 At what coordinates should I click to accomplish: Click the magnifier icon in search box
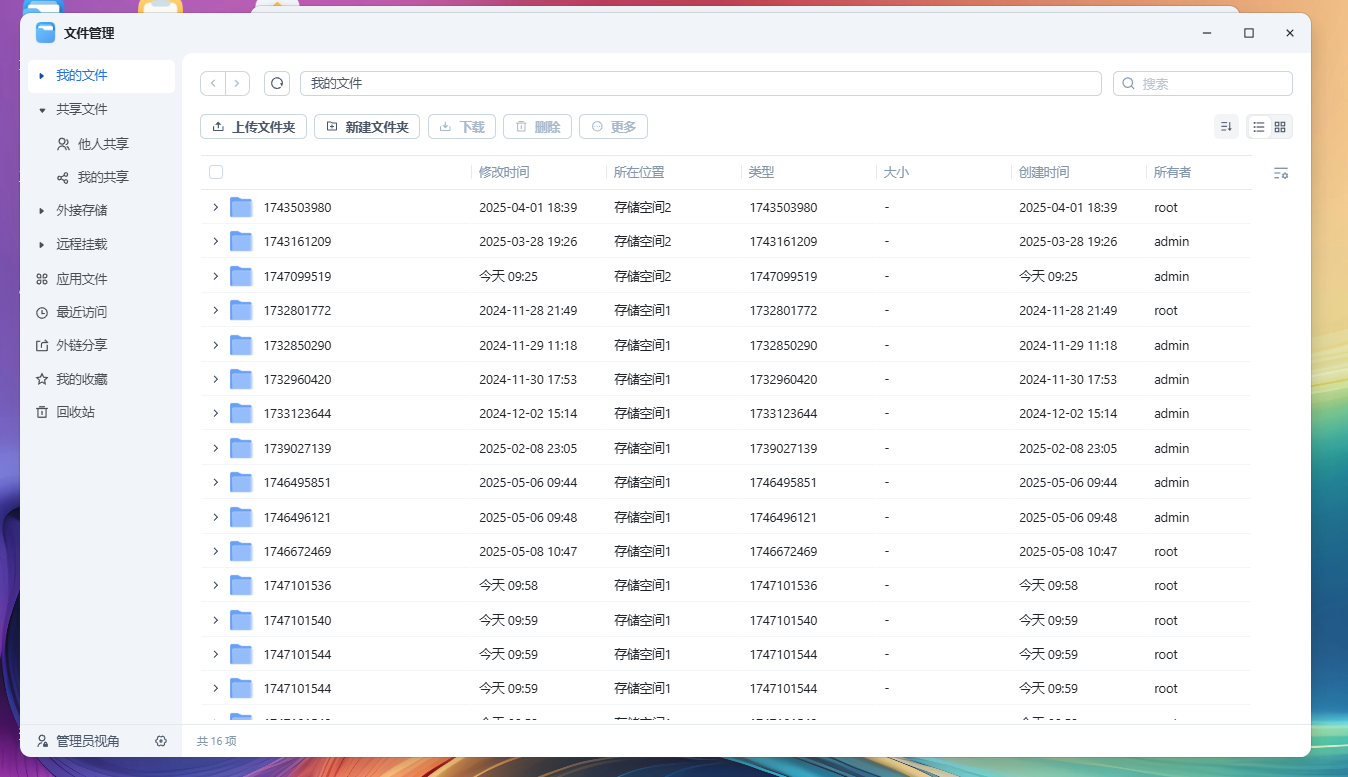coord(1129,84)
